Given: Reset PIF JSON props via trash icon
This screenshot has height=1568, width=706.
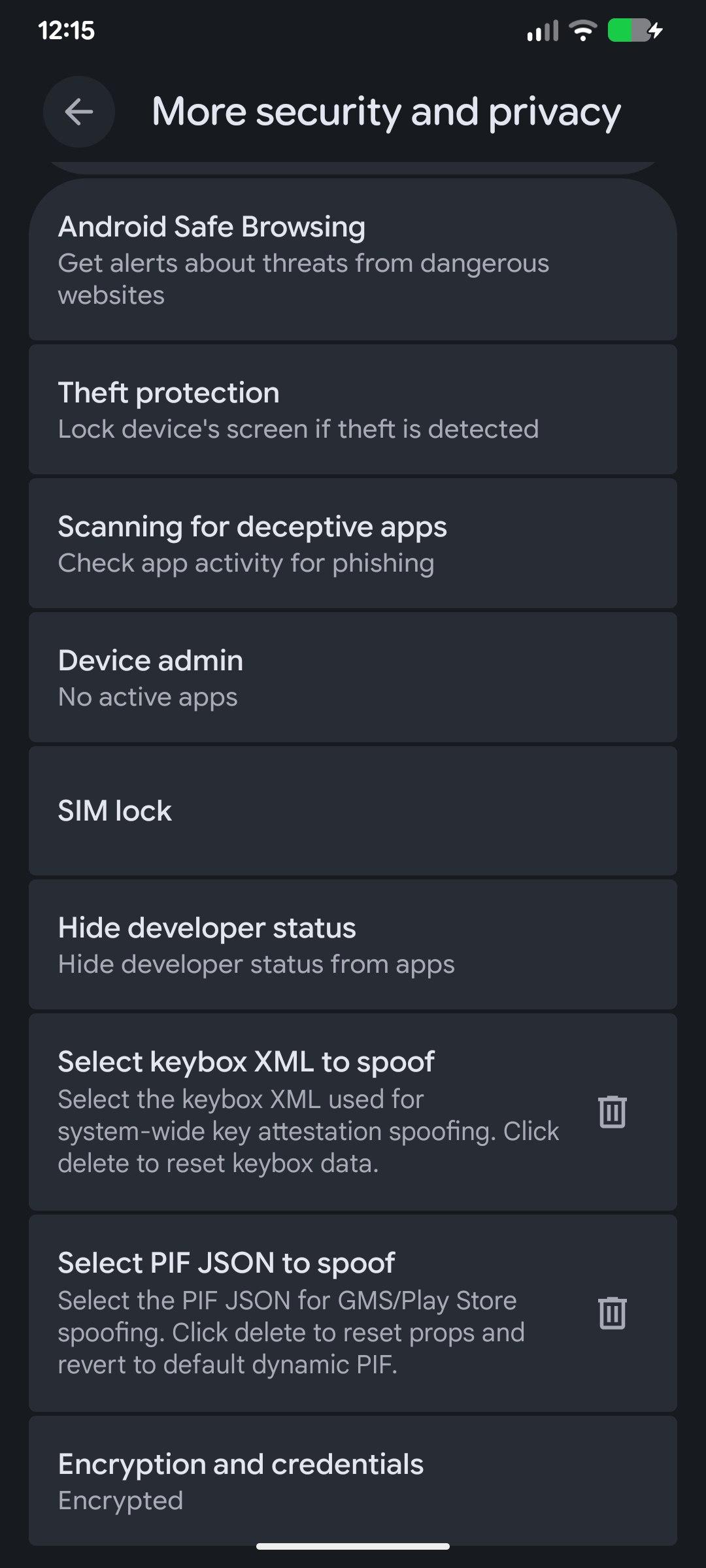Looking at the screenshot, I should tap(612, 1313).
